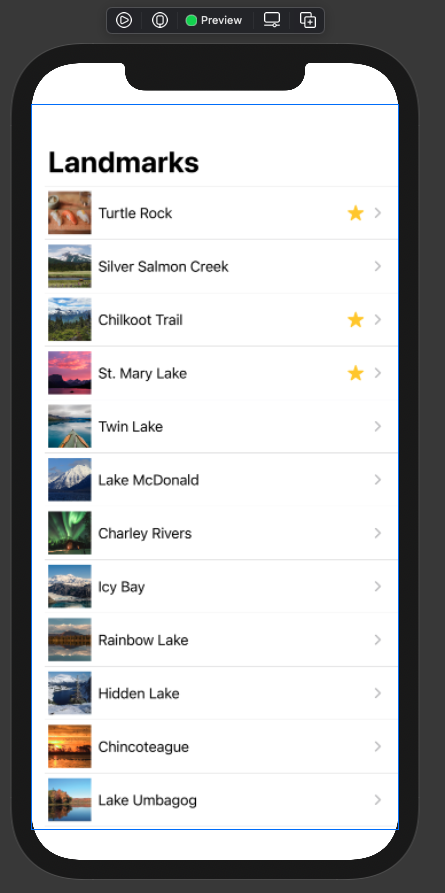445x893 pixels.
Task: Open Turtle Rock via its chevron
Action: (378, 213)
